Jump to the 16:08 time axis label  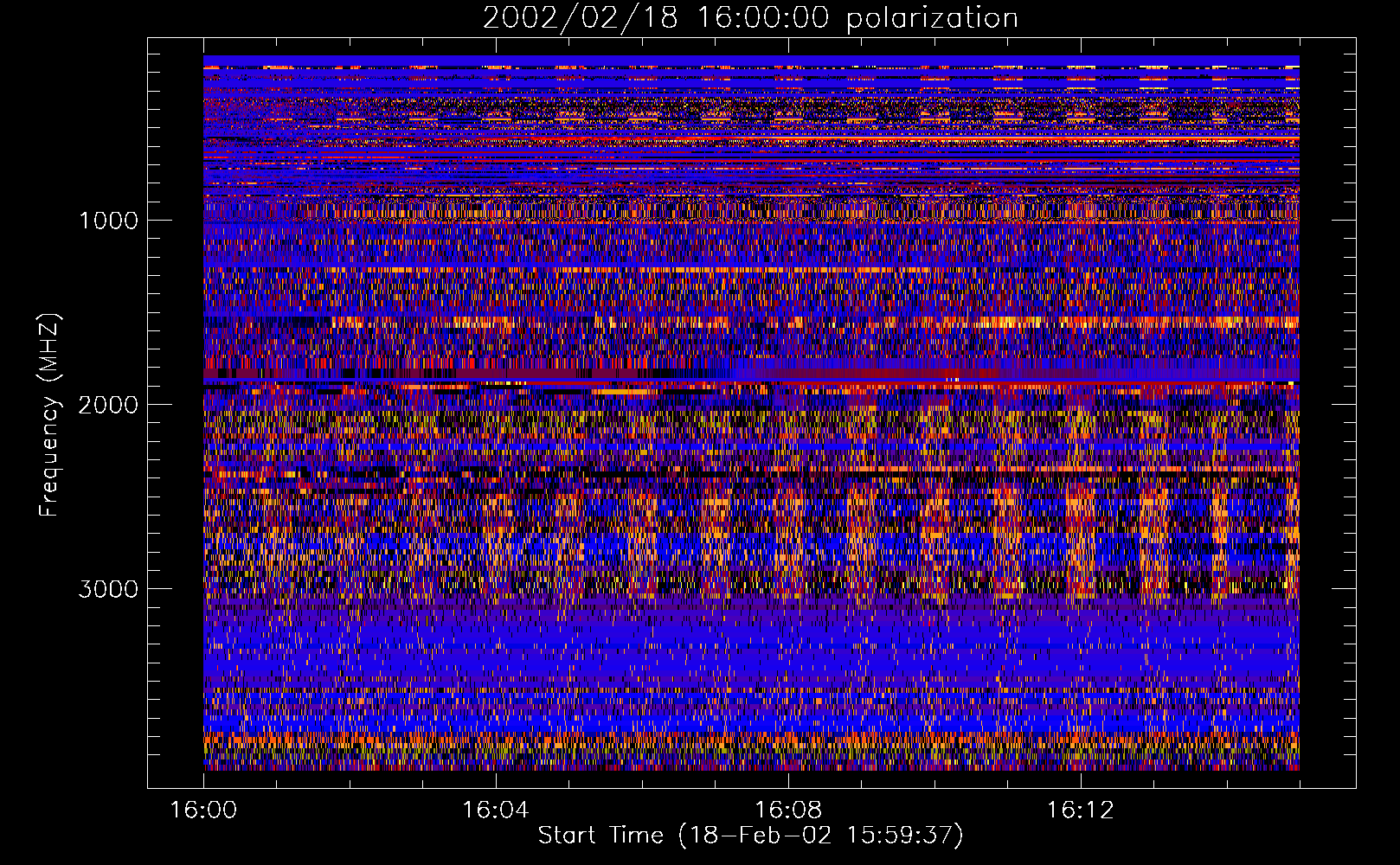tap(787, 811)
